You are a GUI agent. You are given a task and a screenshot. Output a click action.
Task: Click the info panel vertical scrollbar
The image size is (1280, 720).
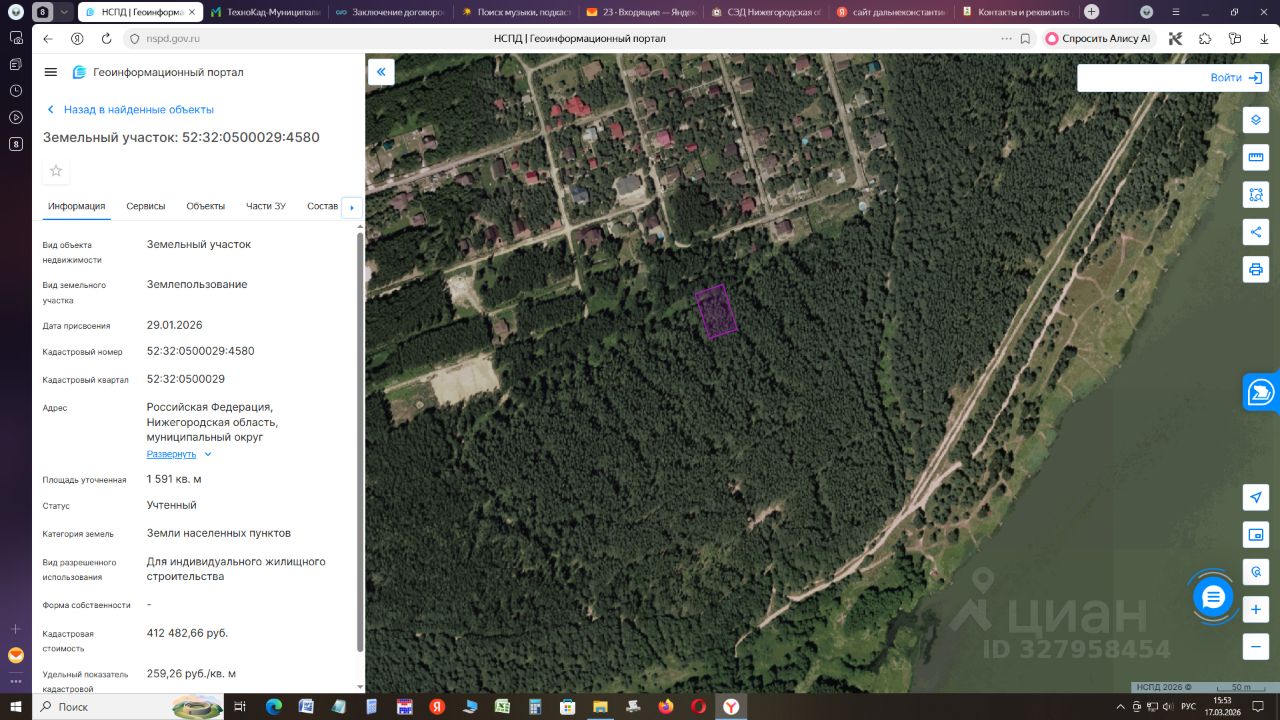tap(360, 440)
